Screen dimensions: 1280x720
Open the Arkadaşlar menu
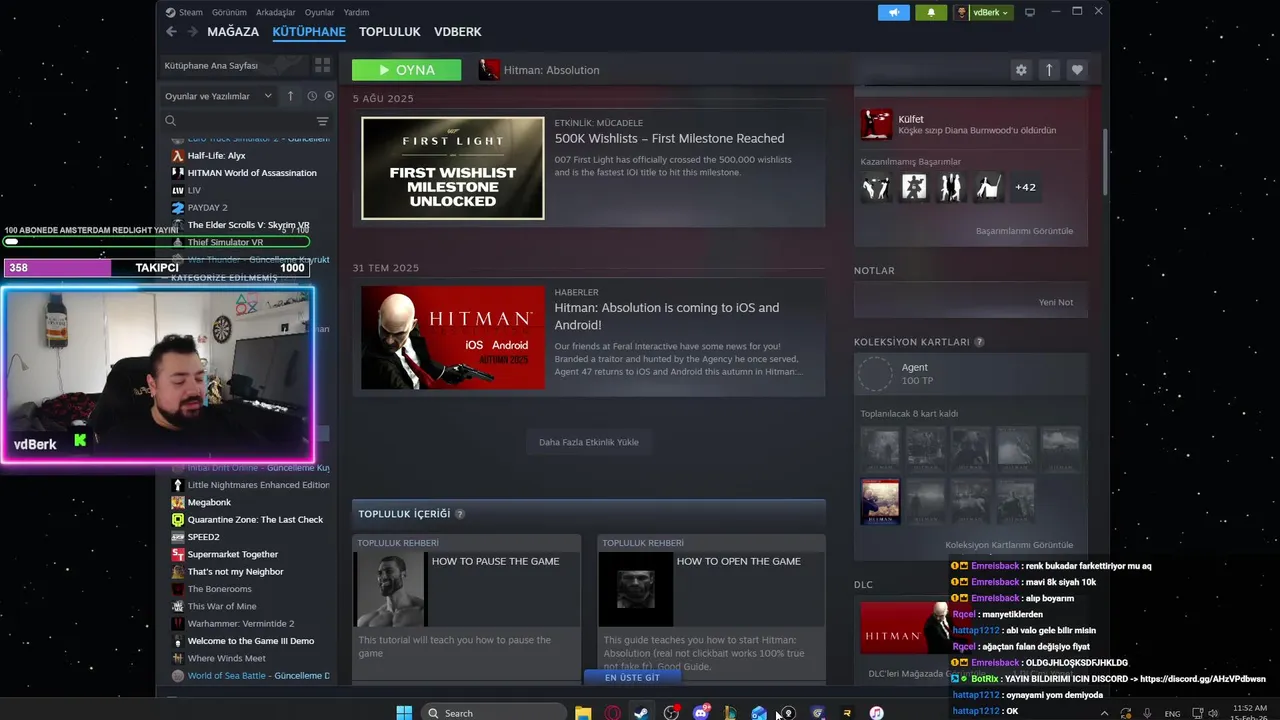(x=275, y=12)
